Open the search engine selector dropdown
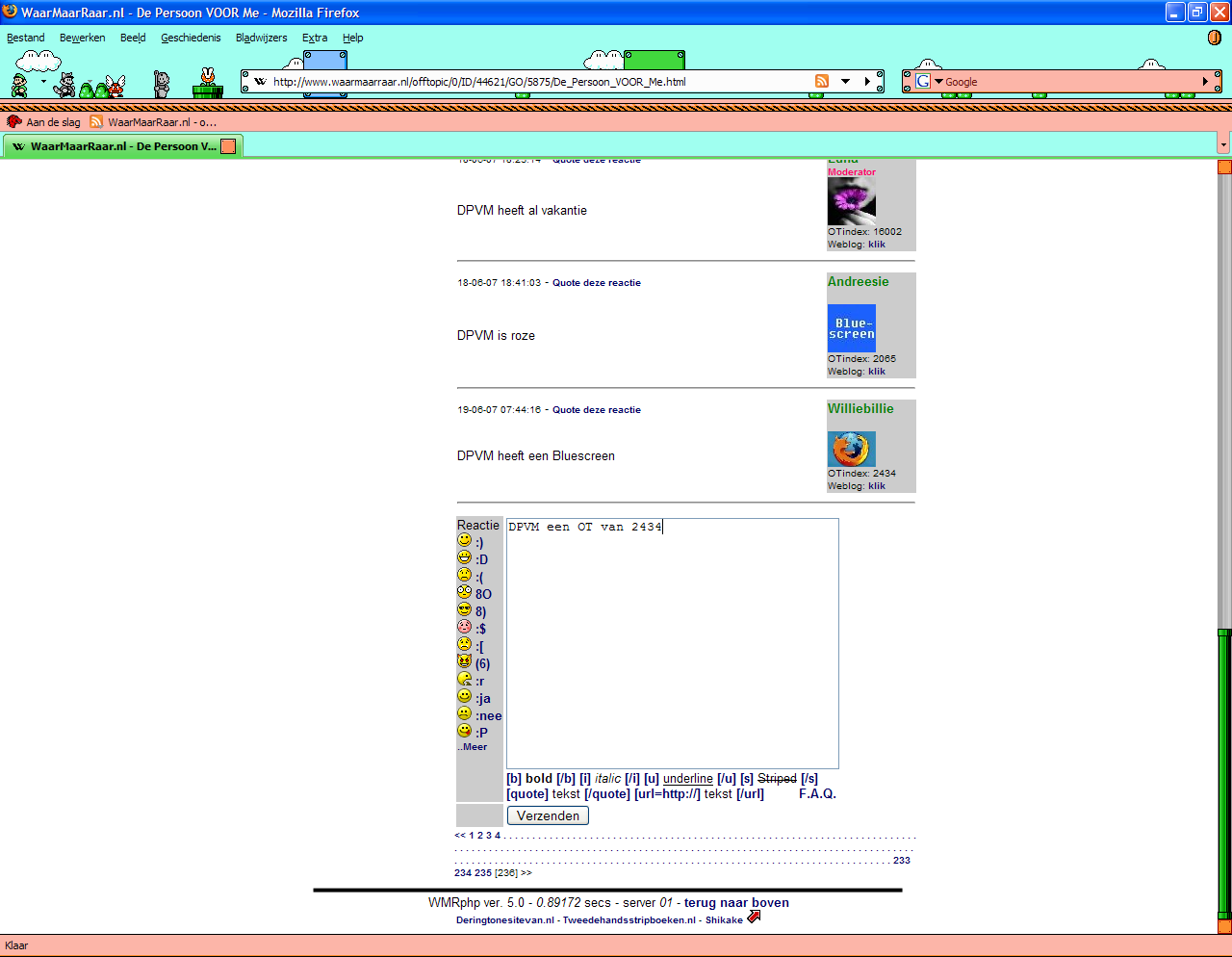This screenshot has width=1232, height=957. tap(938, 82)
